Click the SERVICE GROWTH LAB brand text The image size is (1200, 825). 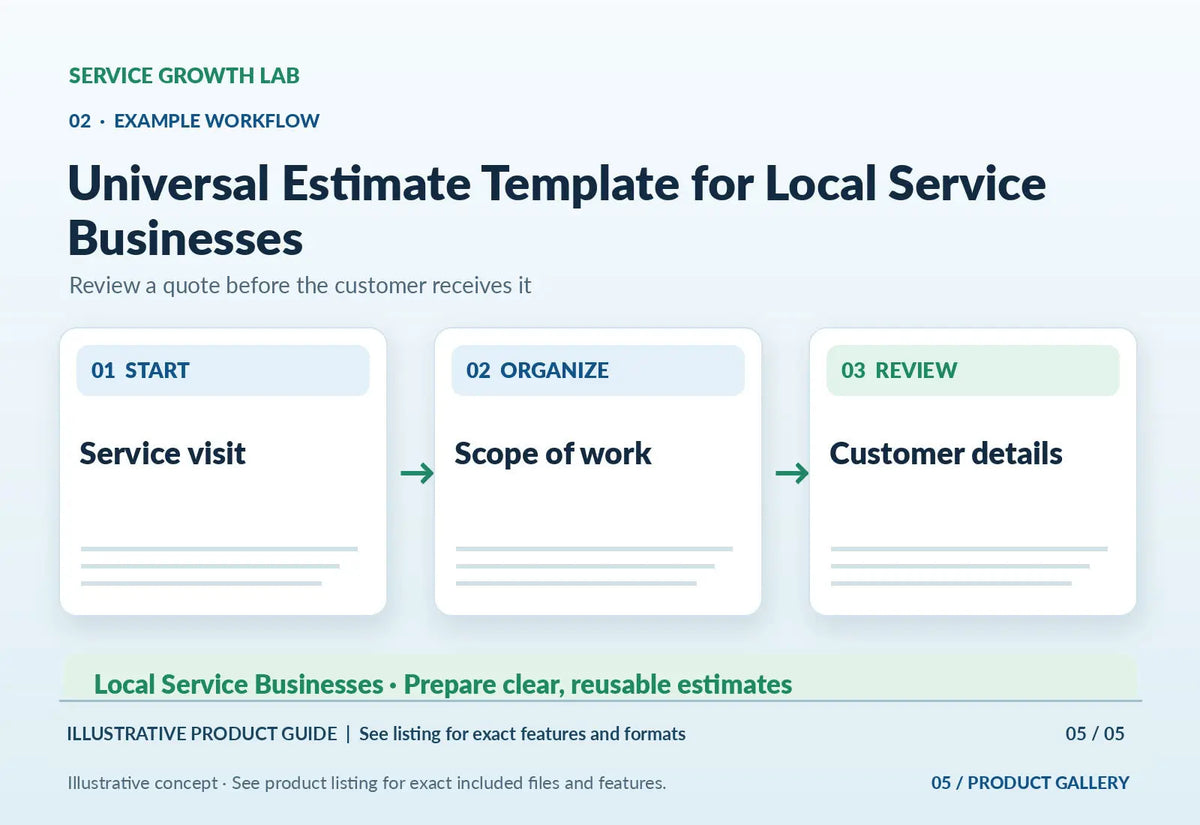click(x=184, y=75)
